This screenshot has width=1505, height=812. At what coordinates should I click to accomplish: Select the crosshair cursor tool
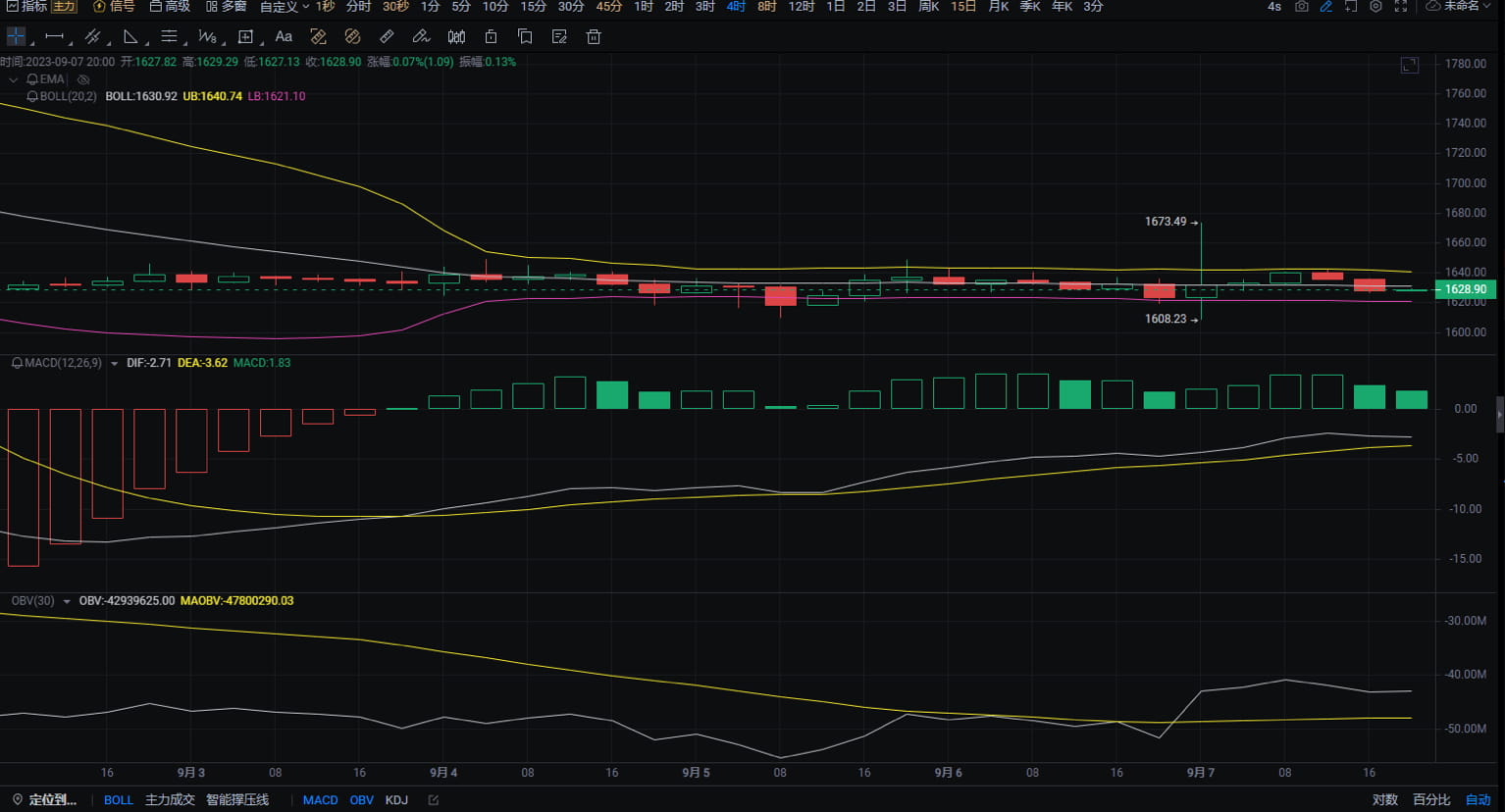tap(16, 37)
